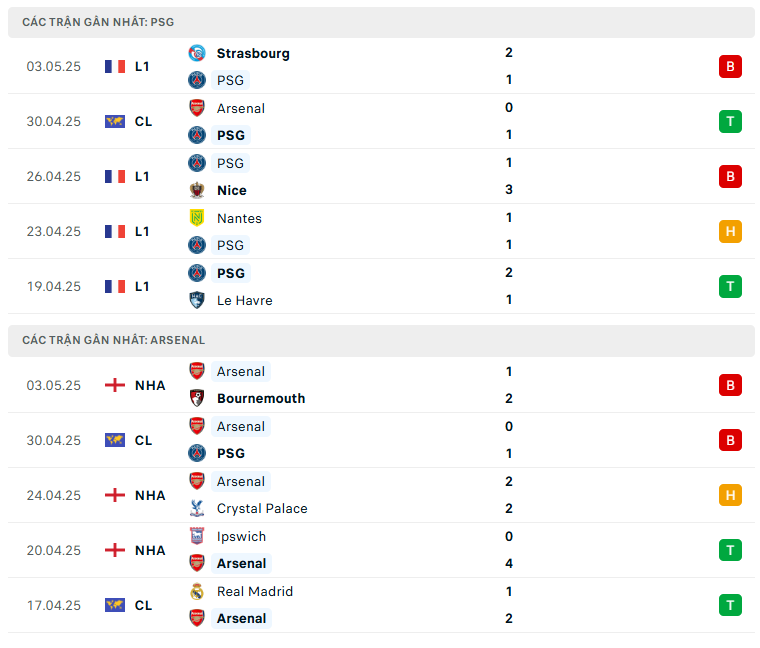Click the Nantes club crest
This screenshot has height=648, width=760.
[x=197, y=218]
